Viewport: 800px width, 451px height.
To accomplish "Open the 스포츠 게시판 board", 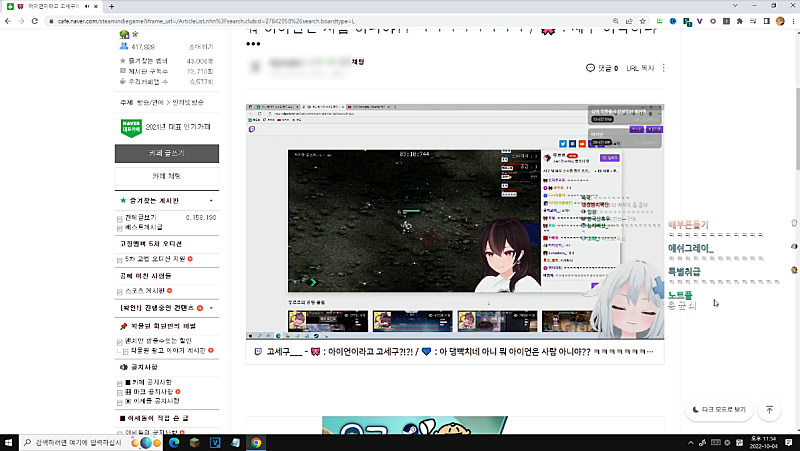I will point(145,291).
